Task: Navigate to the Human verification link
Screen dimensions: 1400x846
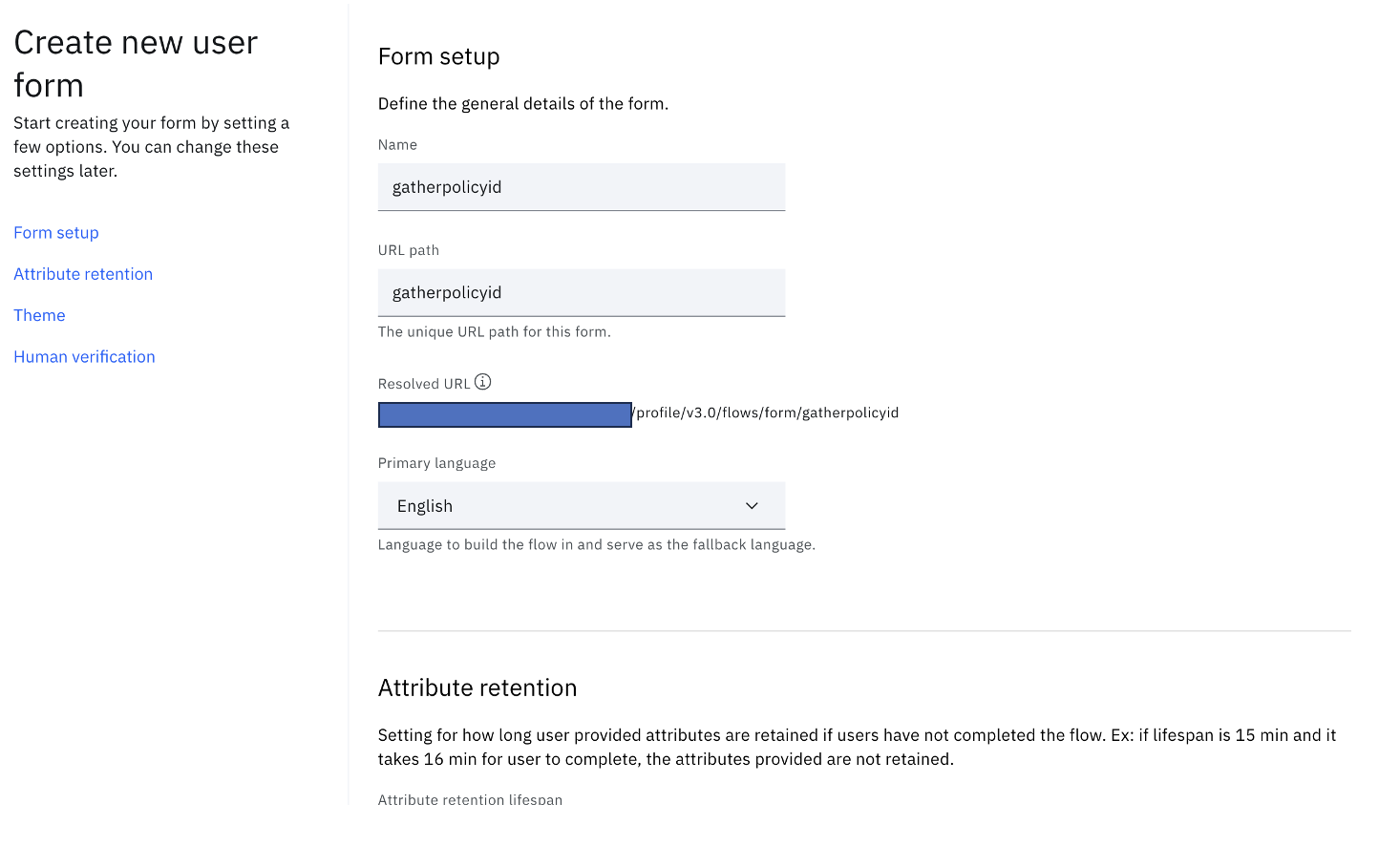Action: [x=84, y=357]
